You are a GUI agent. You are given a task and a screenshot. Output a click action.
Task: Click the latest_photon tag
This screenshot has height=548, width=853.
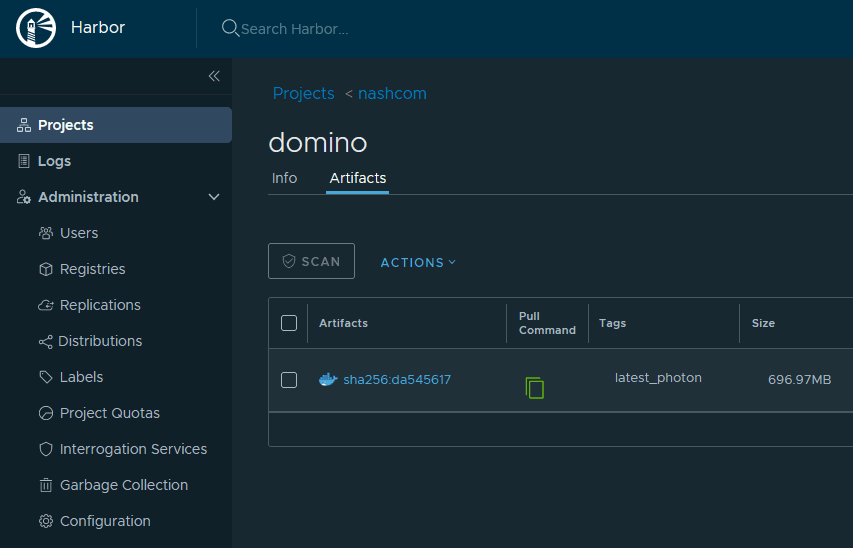pyautogui.click(x=658, y=378)
